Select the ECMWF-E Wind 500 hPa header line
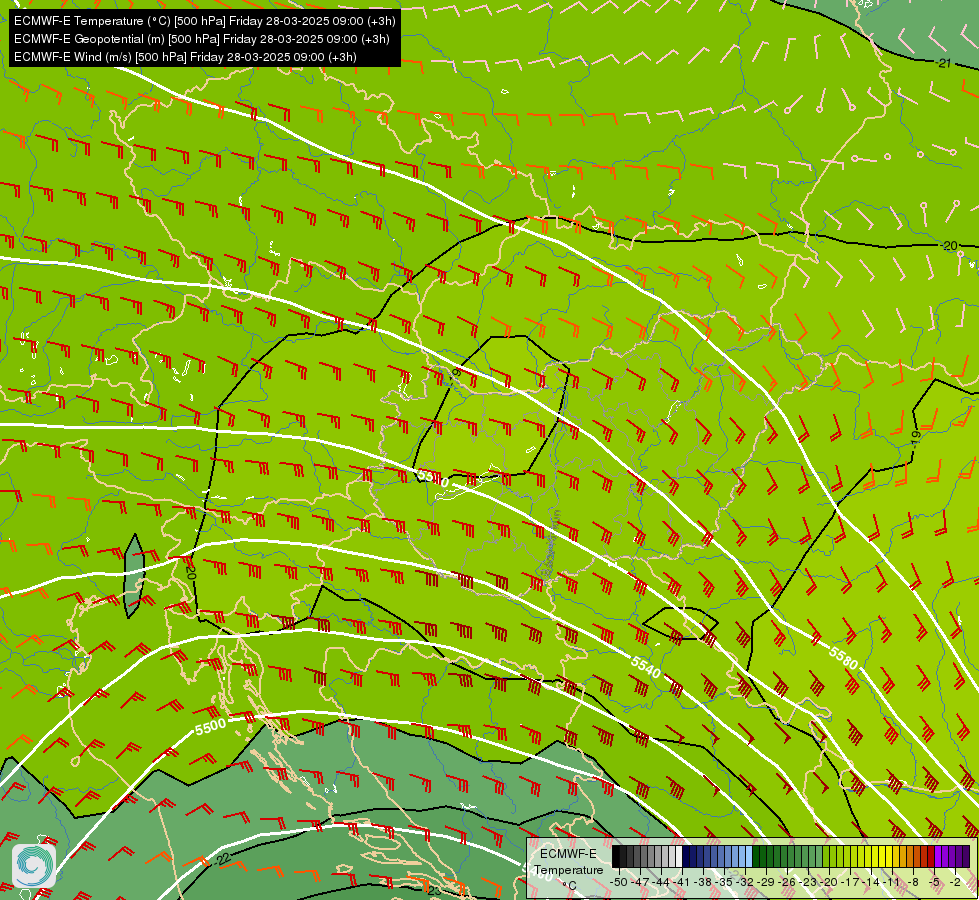 point(185,57)
